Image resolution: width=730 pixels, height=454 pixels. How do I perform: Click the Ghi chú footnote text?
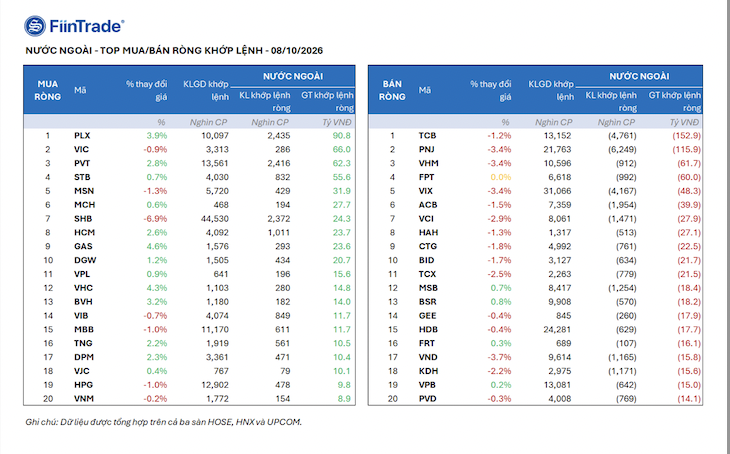163,422
